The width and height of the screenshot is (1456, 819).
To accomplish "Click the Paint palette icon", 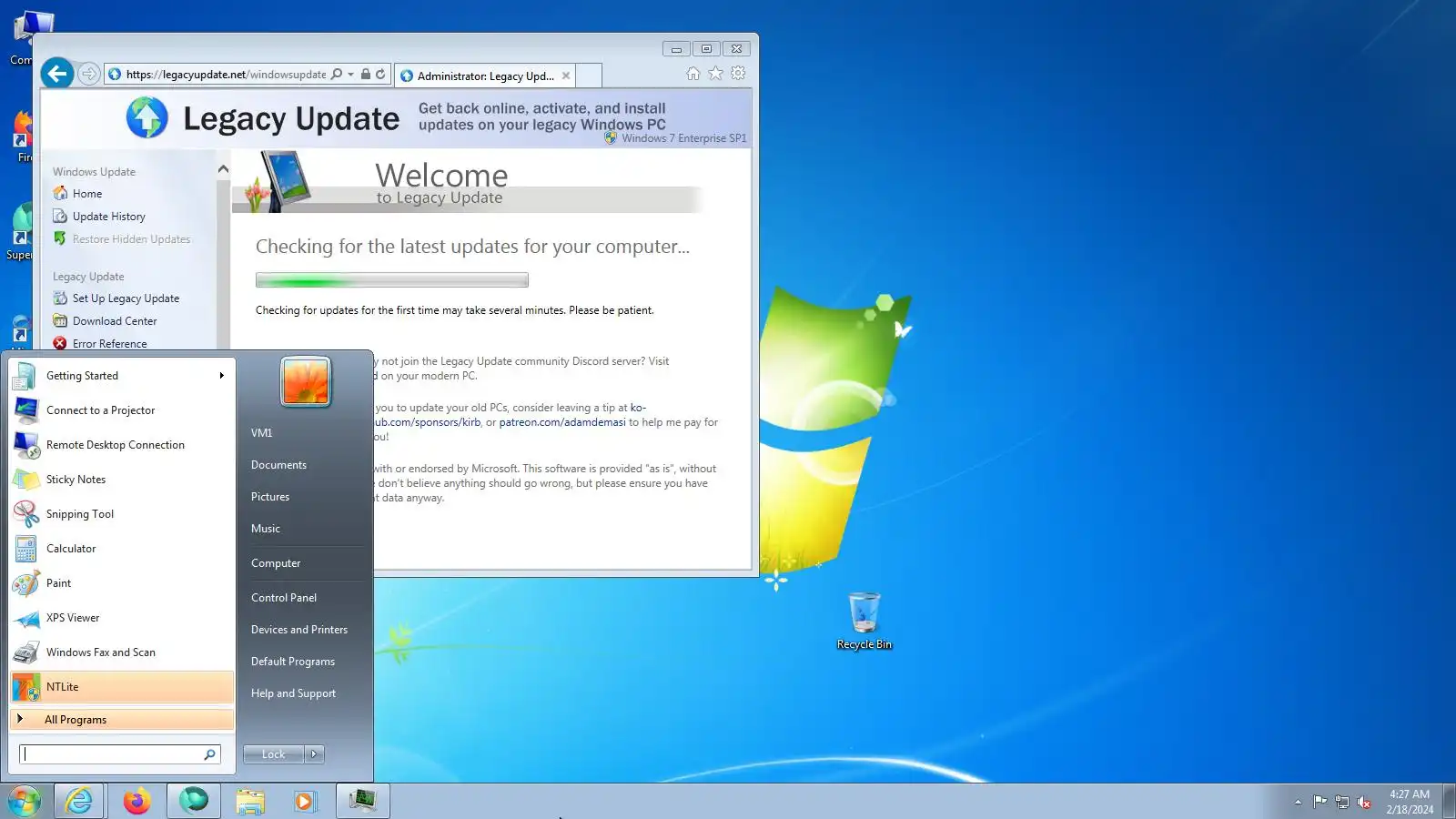I will click(26, 583).
